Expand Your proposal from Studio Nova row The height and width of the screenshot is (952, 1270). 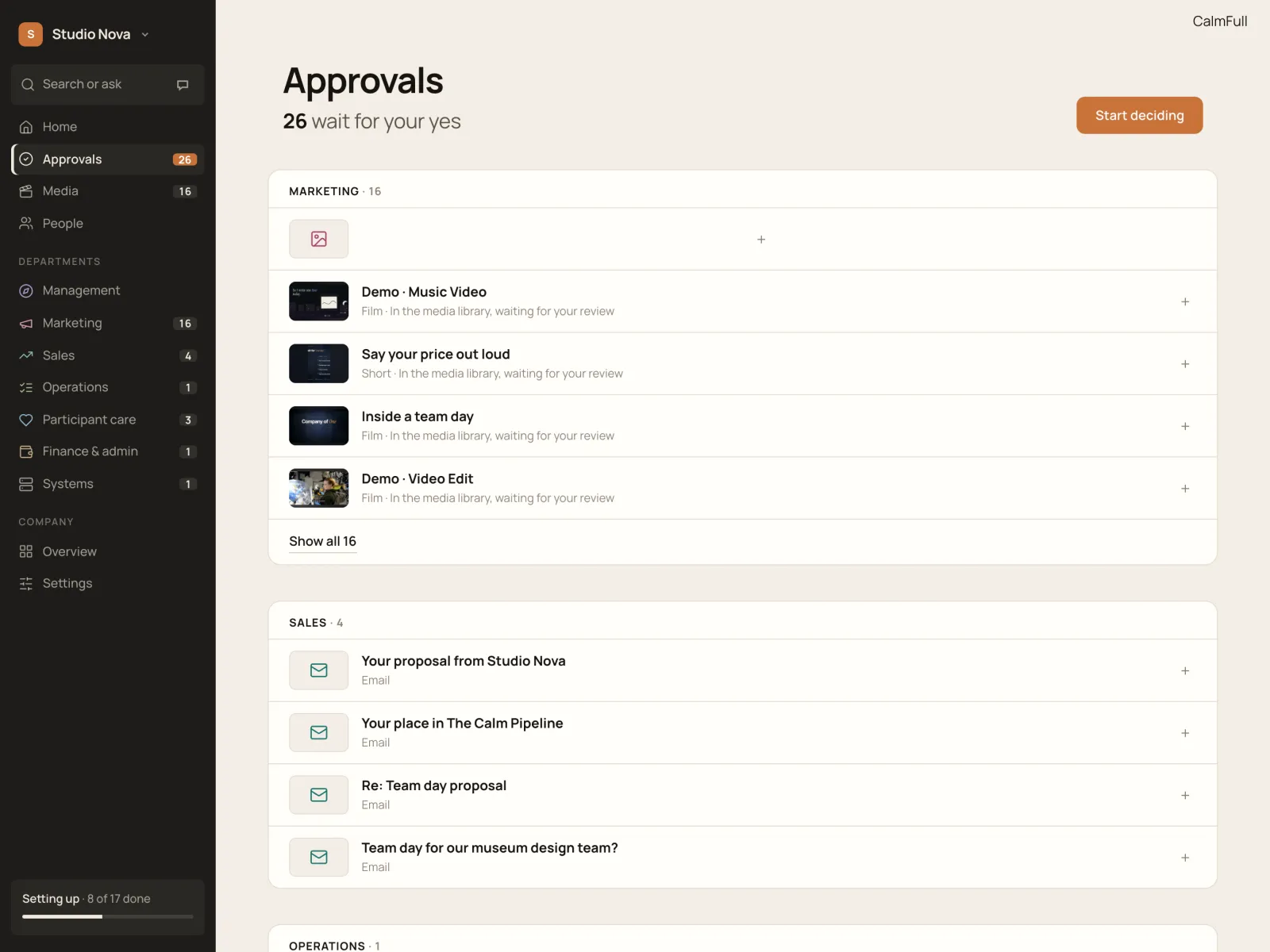point(1185,671)
